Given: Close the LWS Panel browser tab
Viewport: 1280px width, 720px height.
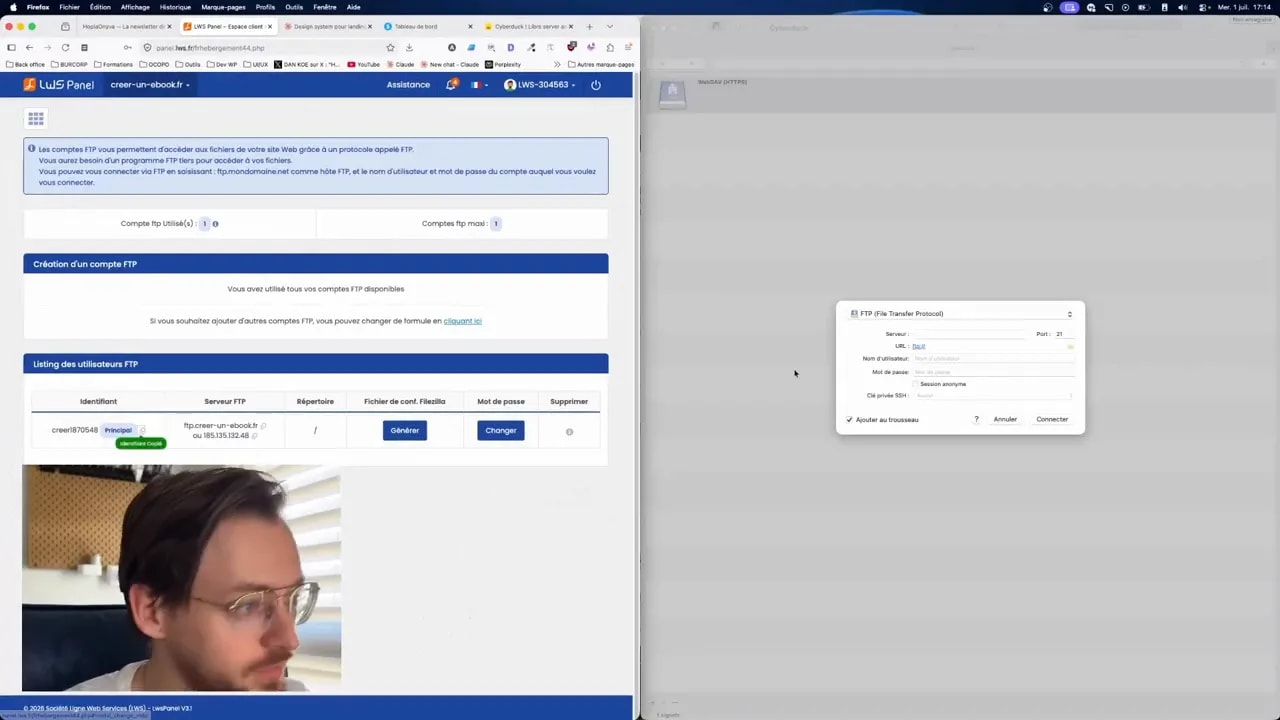Looking at the screenshot, I should click(270, 26).
